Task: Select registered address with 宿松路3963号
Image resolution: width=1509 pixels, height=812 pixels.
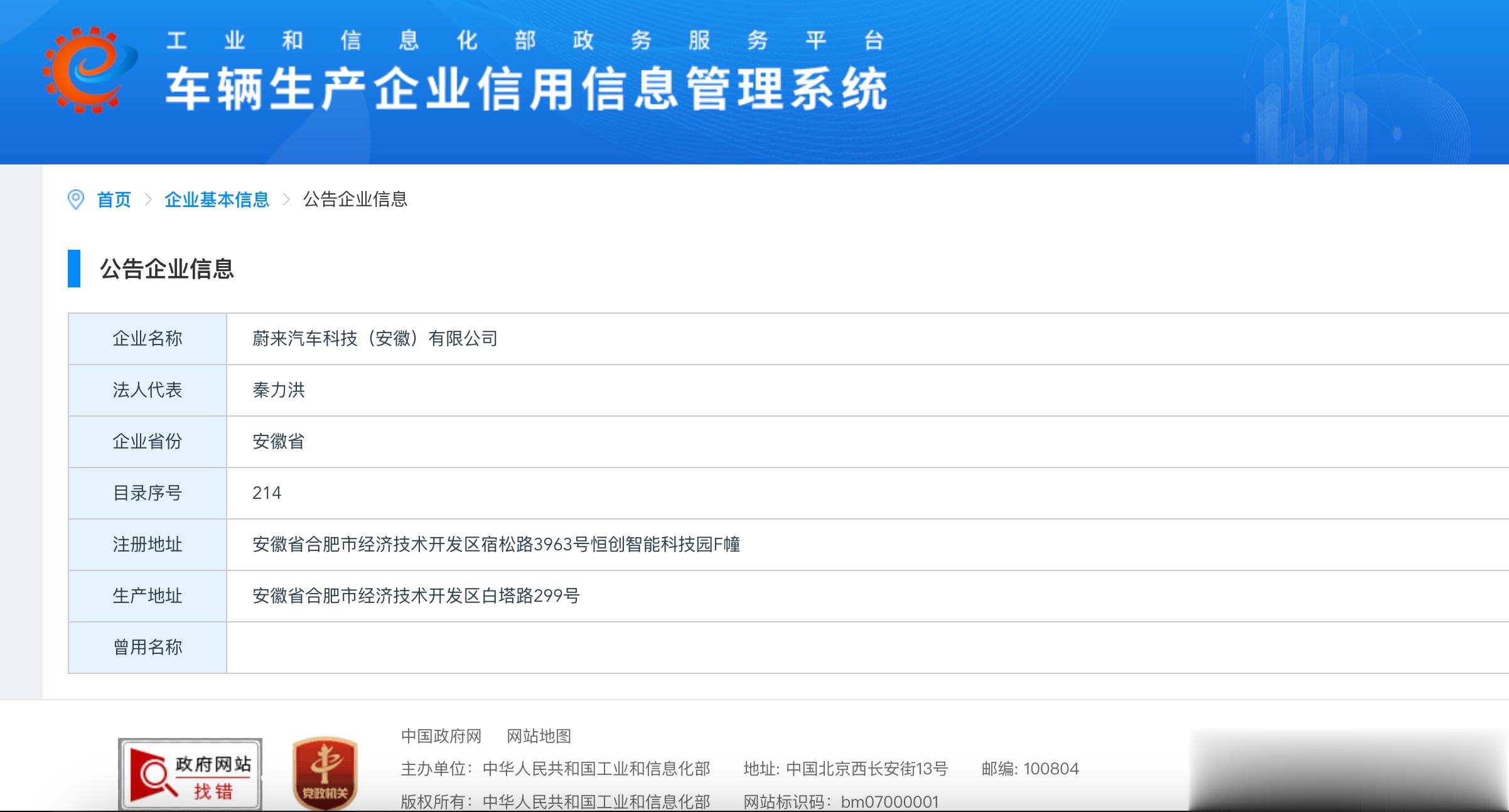Action: tap(497, 545)
